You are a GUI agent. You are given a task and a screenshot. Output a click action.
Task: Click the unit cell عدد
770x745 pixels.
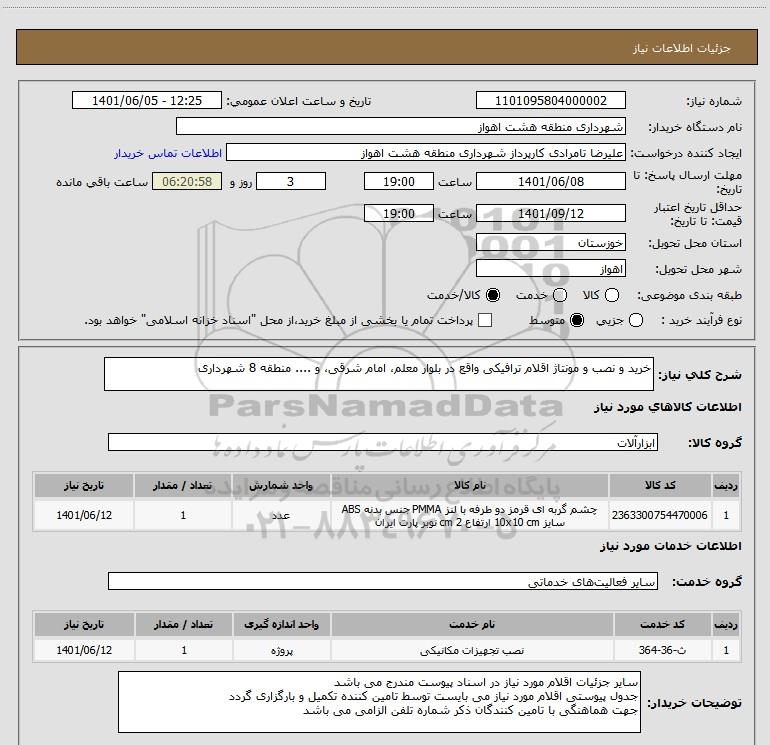coord(281,515)
